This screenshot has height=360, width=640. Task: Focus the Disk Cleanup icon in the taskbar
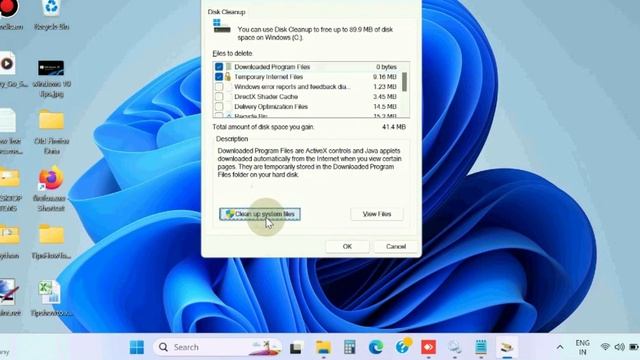point(507,347)
